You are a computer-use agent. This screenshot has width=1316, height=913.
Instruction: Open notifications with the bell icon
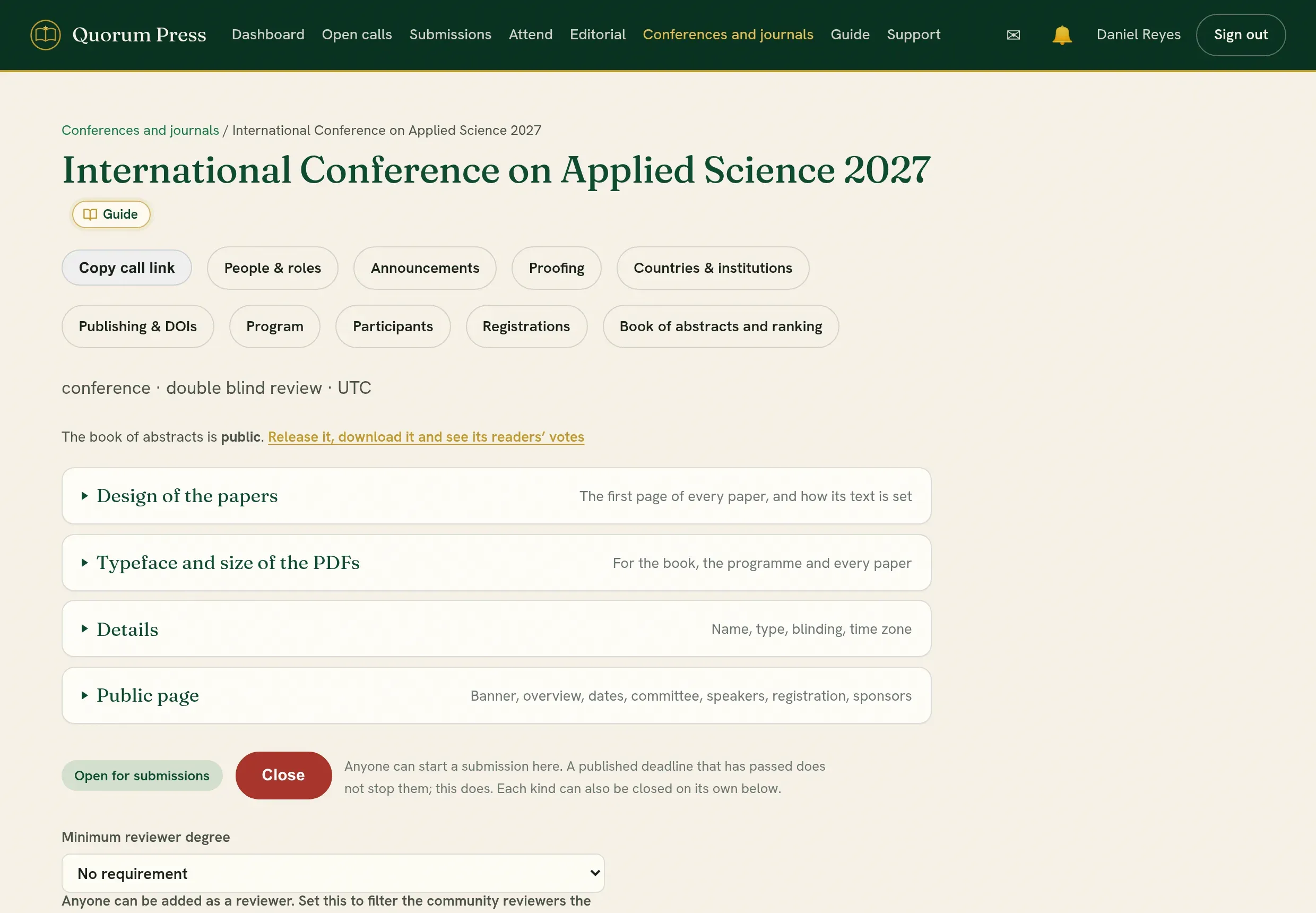(1061, 35)
